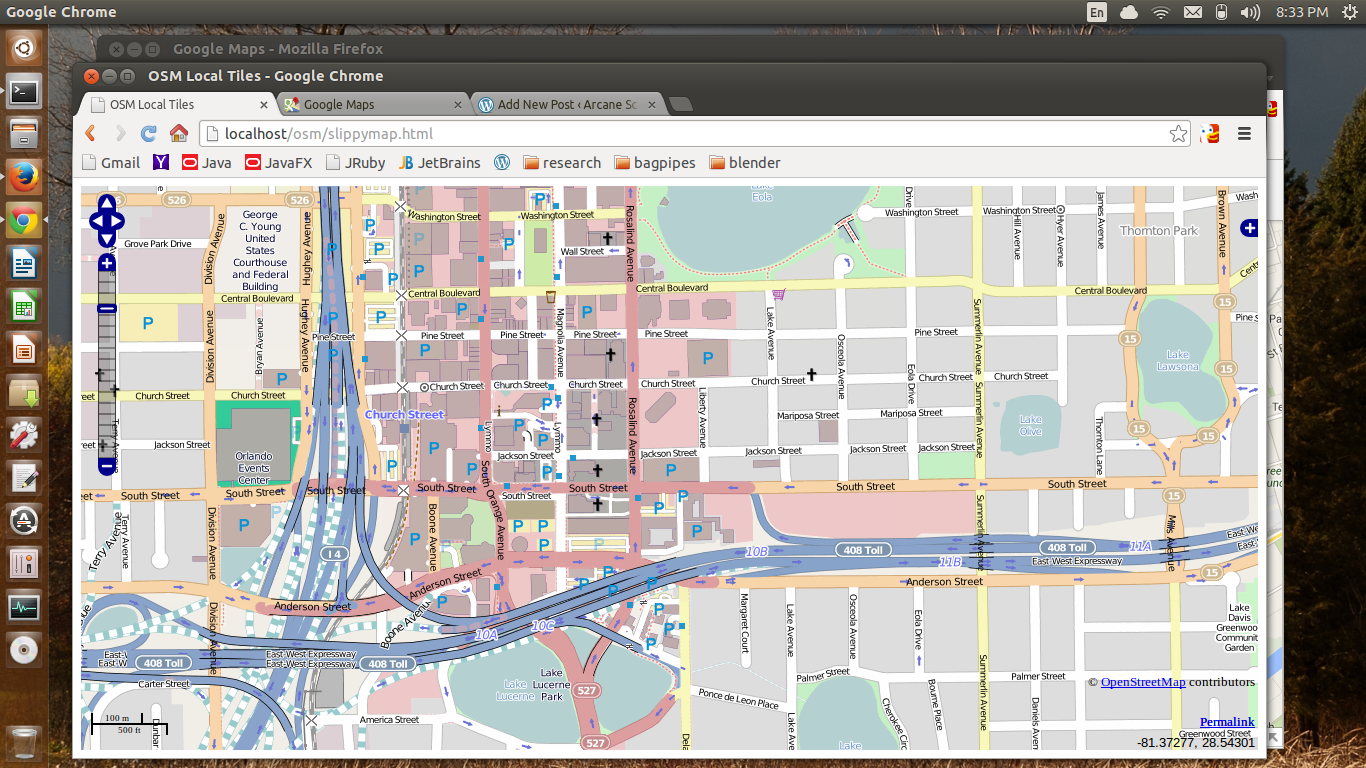Switch to Firefox from the dock

tap(24, 177)
